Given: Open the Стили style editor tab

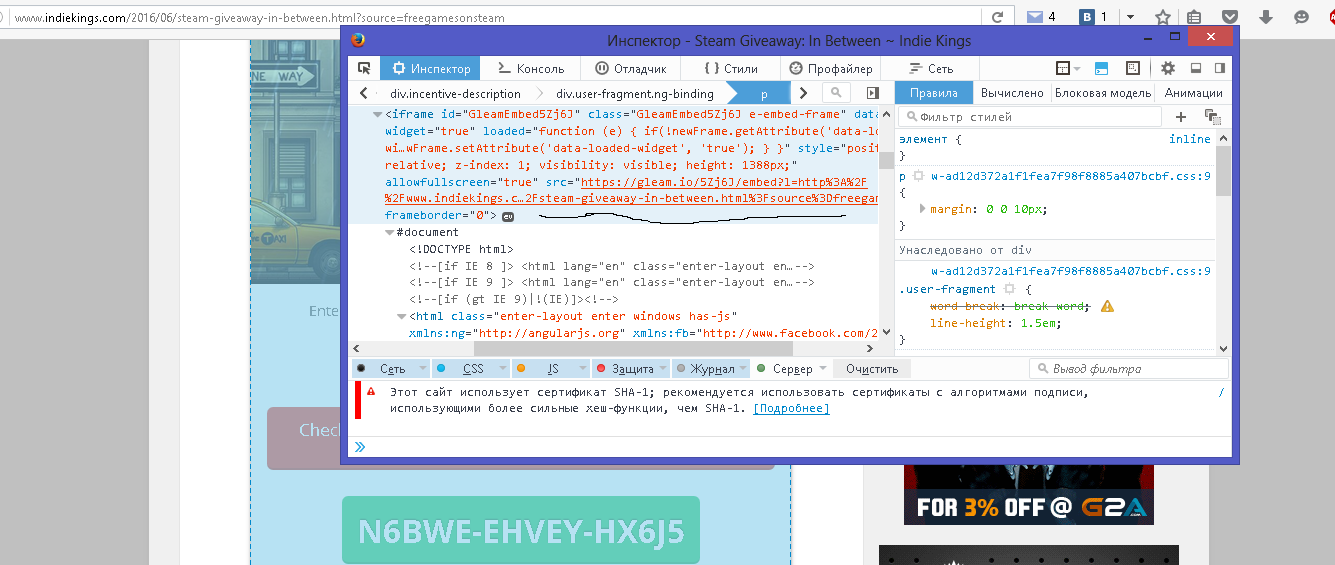Looking at the screenshot, I should click(x=730, y=69).
